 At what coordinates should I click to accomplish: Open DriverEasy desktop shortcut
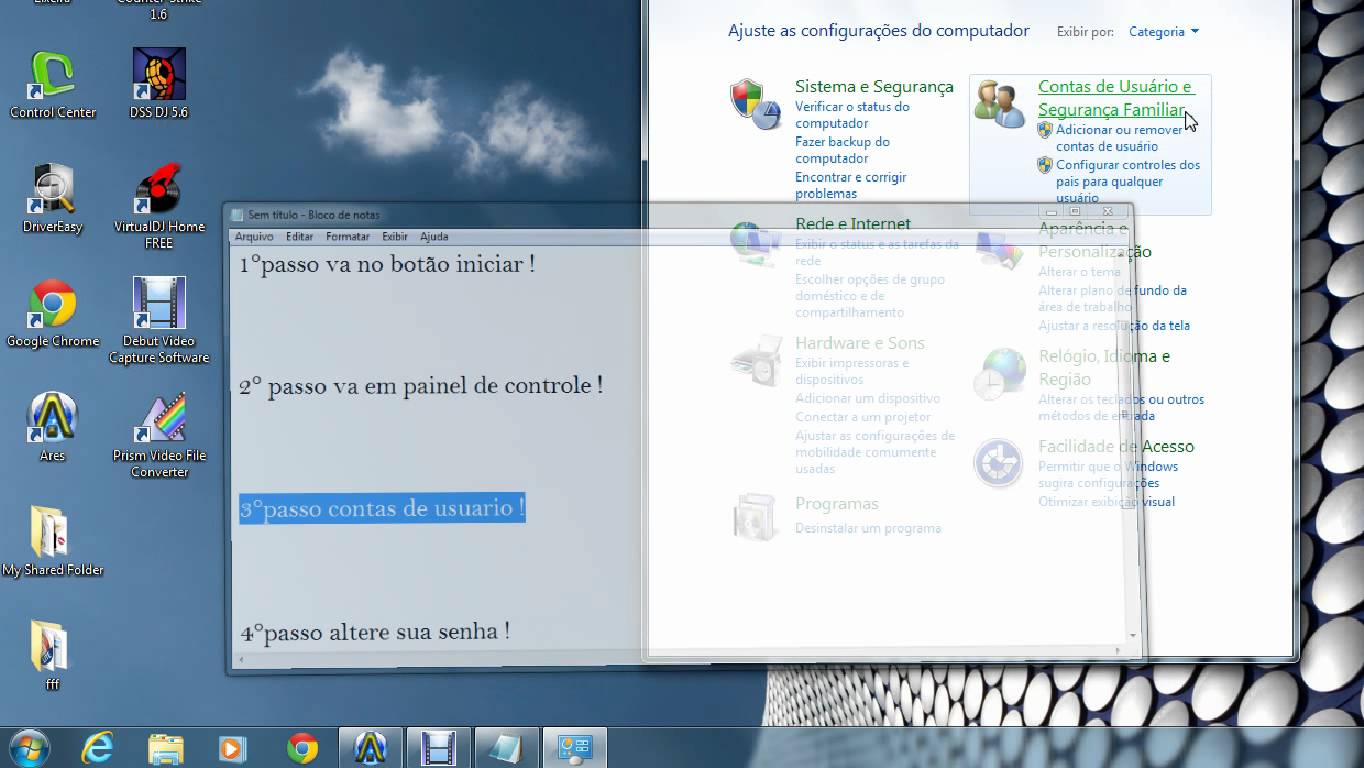tap(52, 198)
